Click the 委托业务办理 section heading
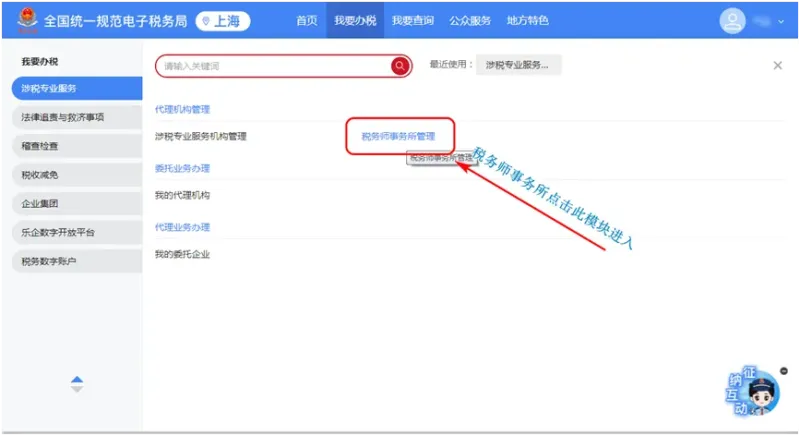The image size is (800, 436). (x=182, y=168)
